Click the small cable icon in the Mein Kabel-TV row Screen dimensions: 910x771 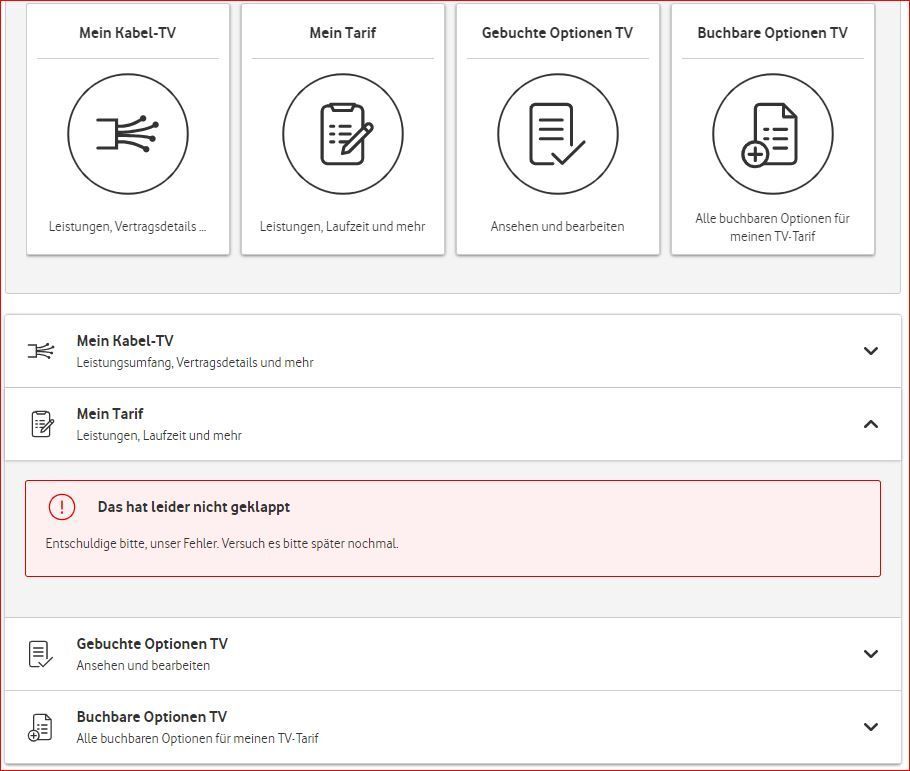click(x=41, y=351)
